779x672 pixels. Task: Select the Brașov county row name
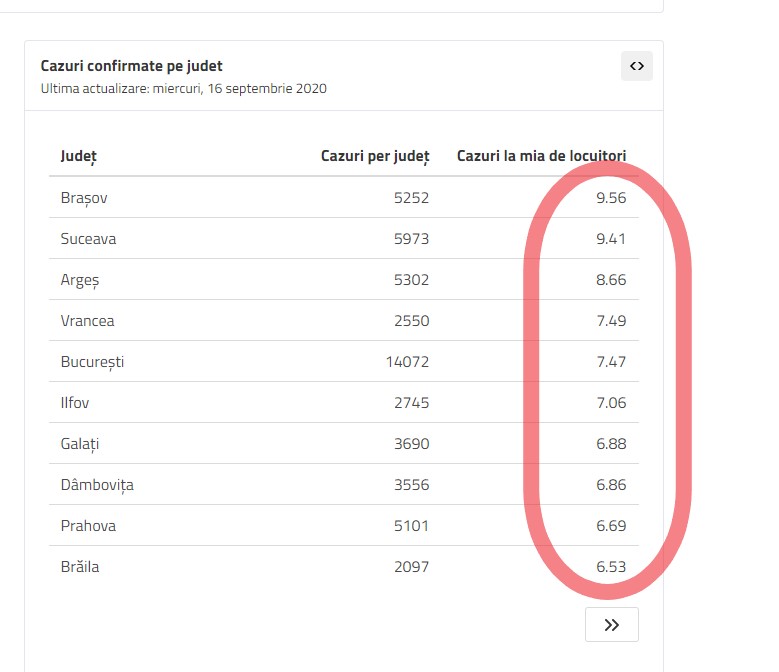[84, 198]
